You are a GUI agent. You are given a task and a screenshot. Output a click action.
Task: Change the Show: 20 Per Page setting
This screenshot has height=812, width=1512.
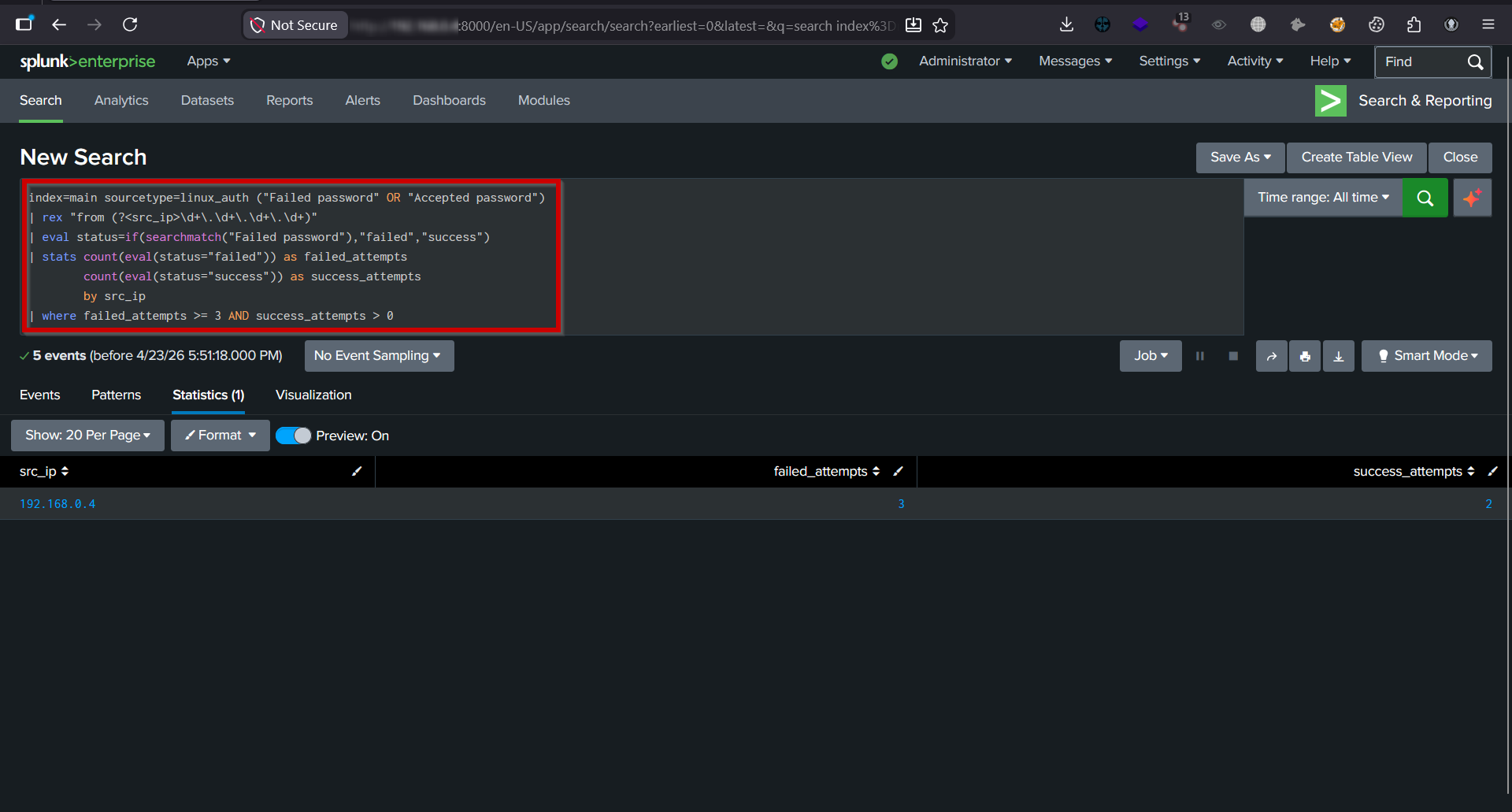pos(87,436)
